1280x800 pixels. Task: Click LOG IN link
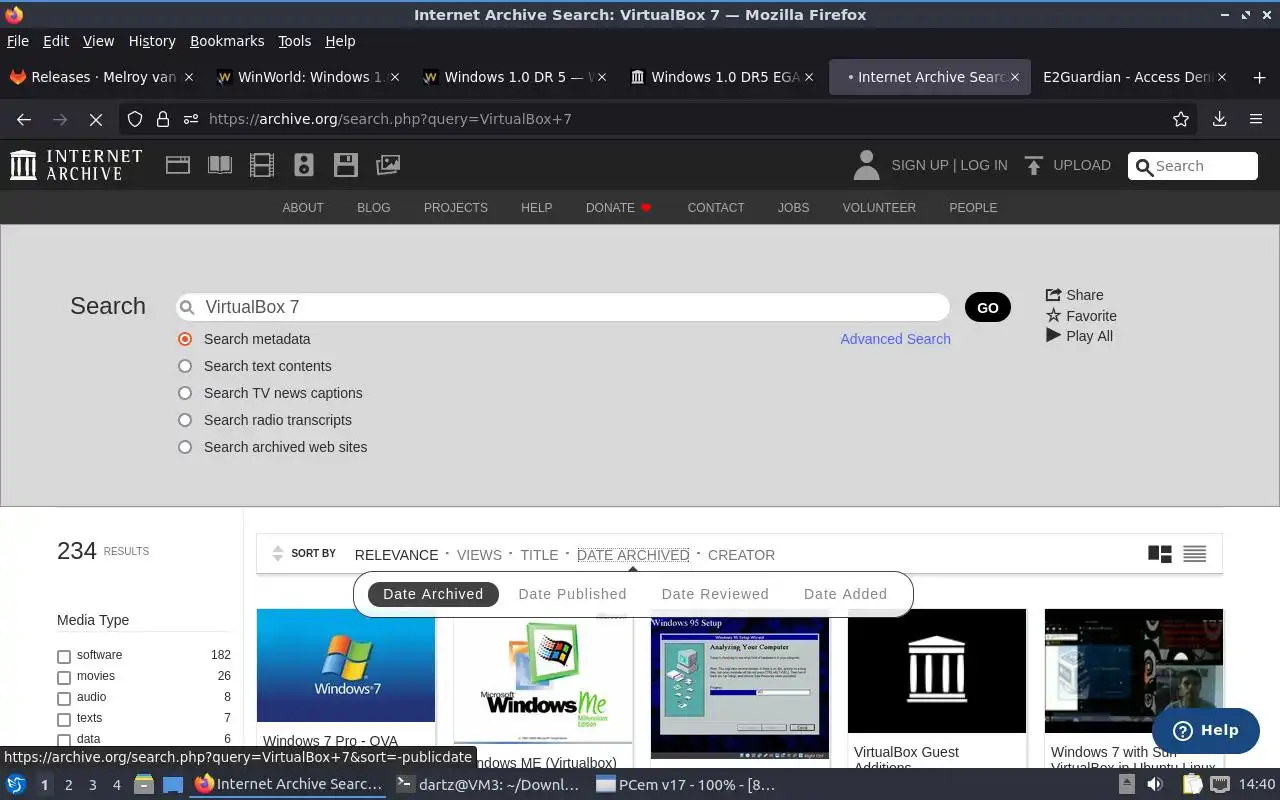984,165
